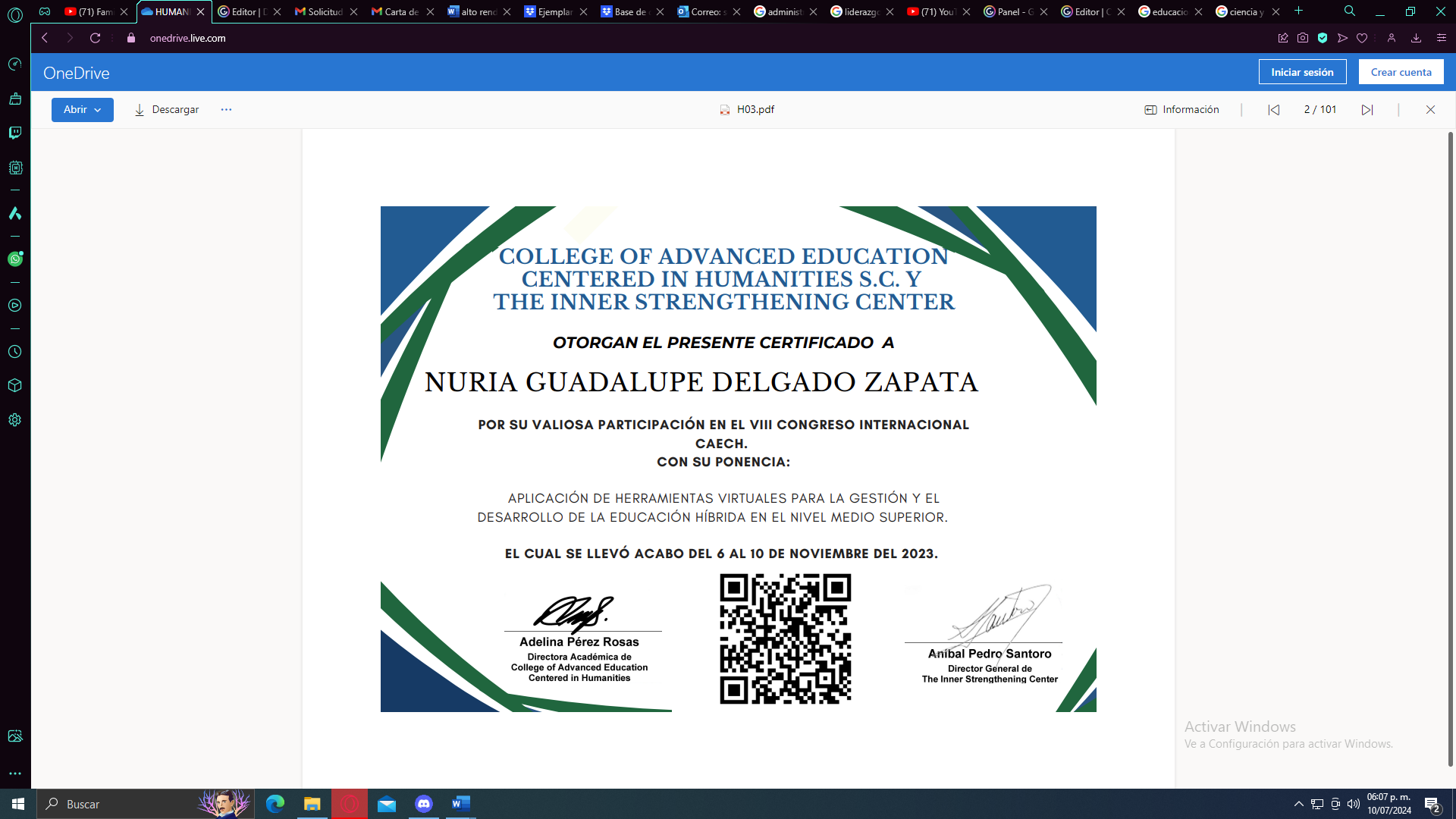The image size is (1456, 819).
Task: Take a snapshot with the camera icon
Action: coord(1303,38)
